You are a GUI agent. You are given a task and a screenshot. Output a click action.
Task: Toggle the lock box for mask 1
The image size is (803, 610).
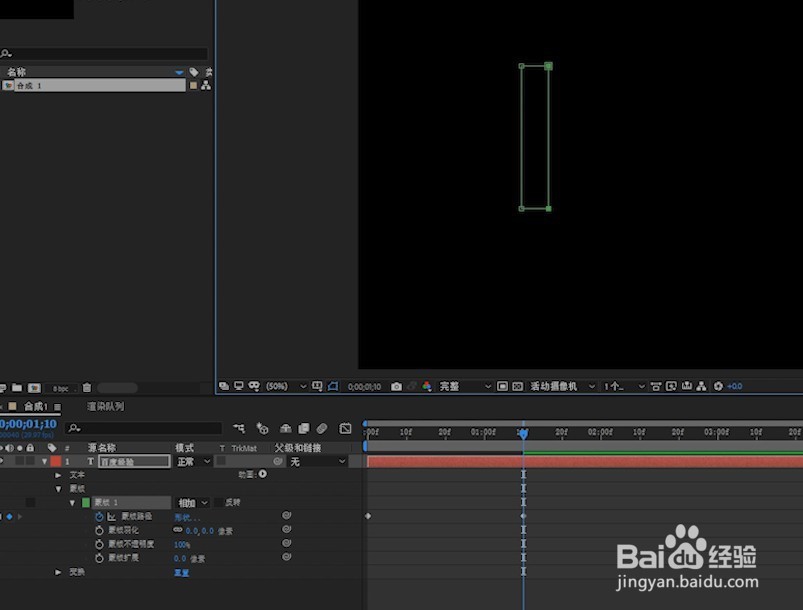click(31, 502)
